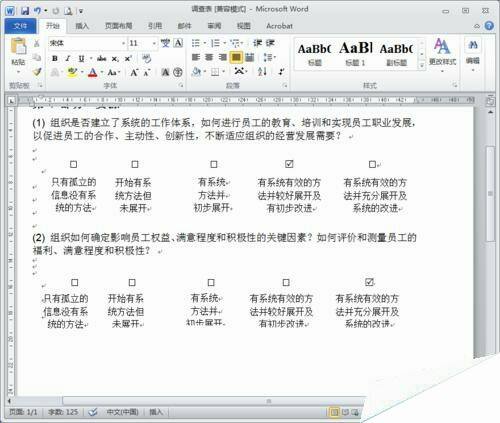Click the Undo icon in quick access toolbar

pos(37,11)
